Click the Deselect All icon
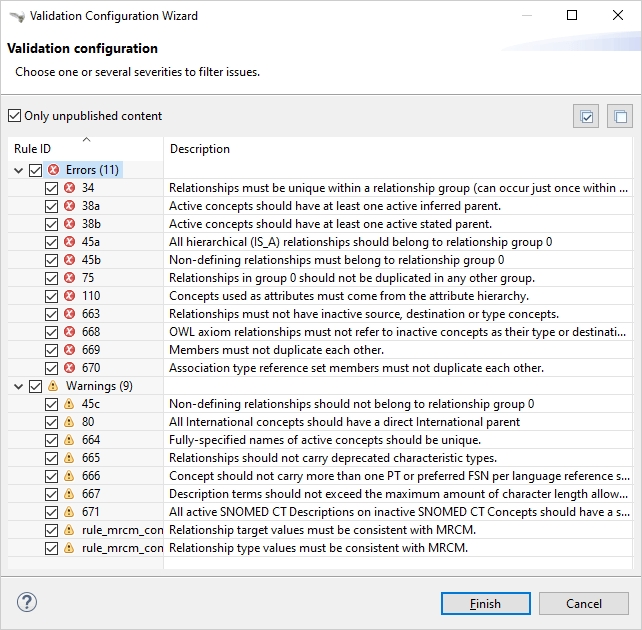 click(620, 116)
